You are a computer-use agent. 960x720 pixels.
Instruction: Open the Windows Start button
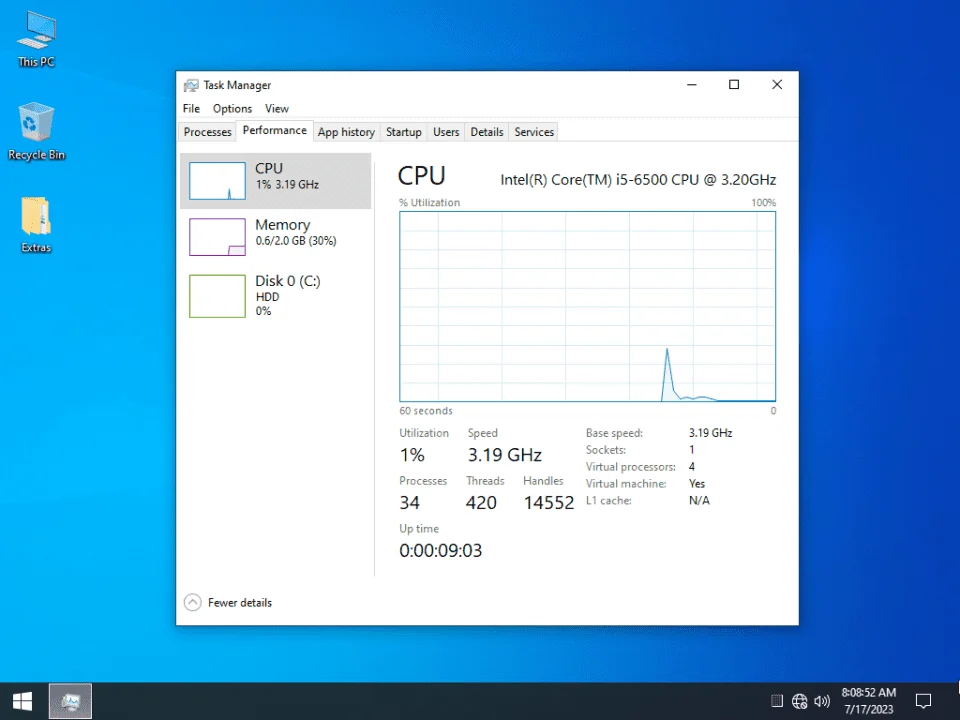point(23,701)
